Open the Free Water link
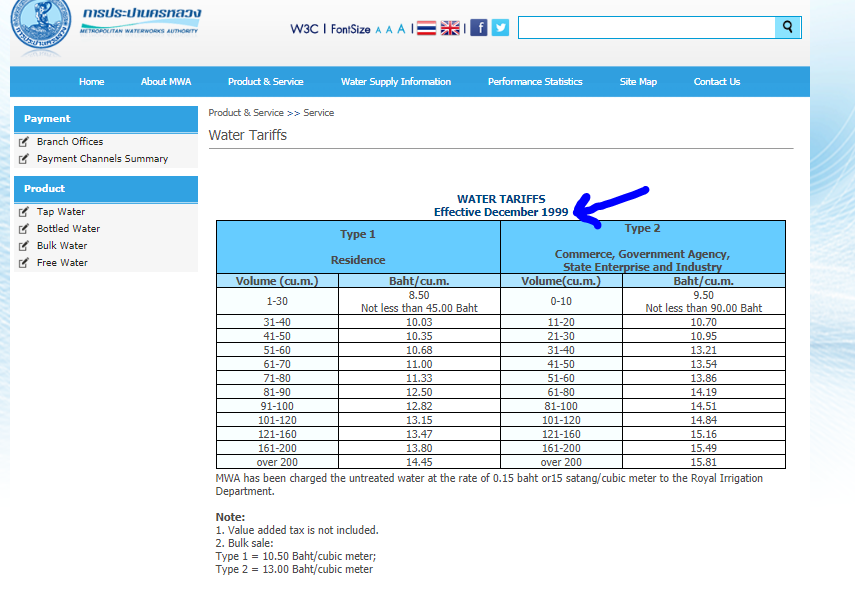Image resolution: width=855 pixels, height=592 pixels. (x=62, y=262)
